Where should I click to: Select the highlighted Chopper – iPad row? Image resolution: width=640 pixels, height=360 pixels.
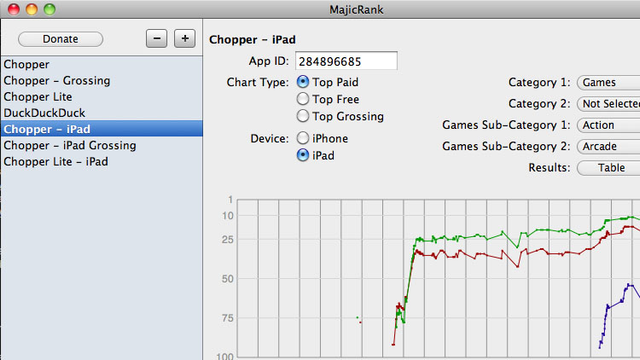pos(101,129)
